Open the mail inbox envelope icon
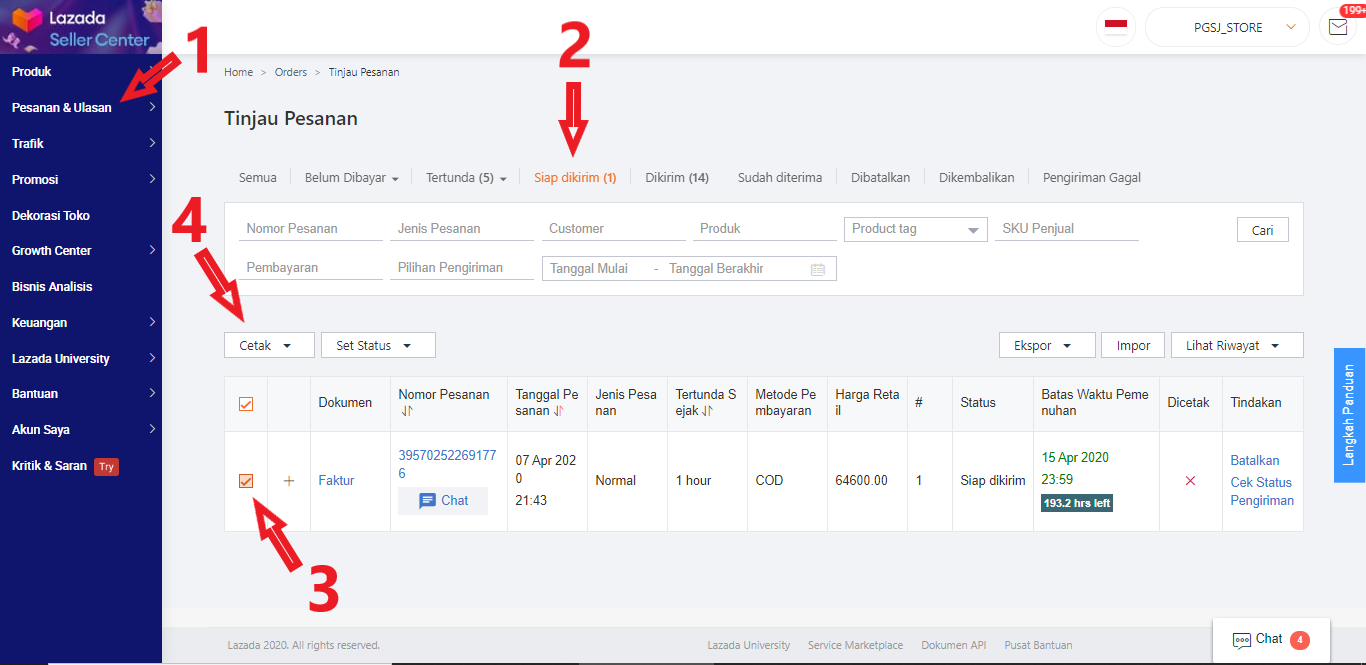1366x665 pixels. coord(1338,27)
